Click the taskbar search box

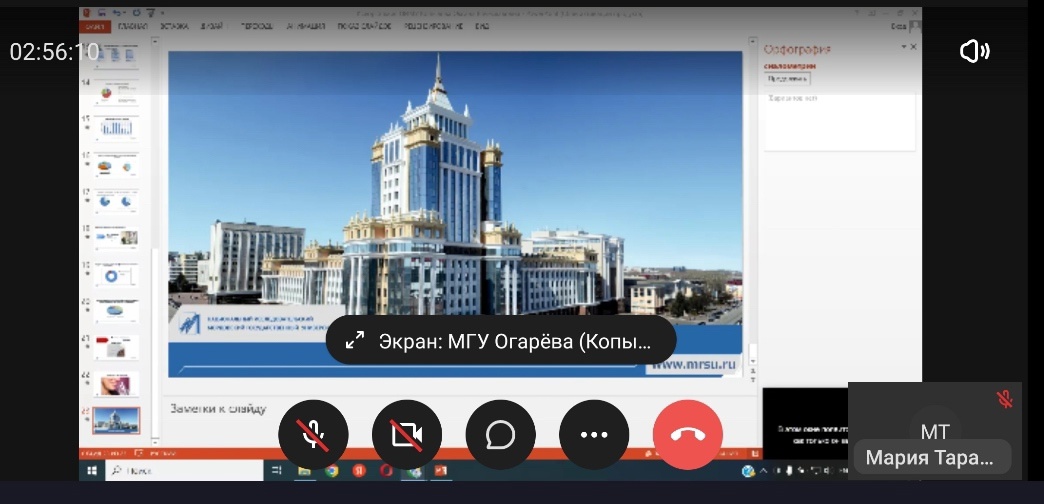coord(150,470)
